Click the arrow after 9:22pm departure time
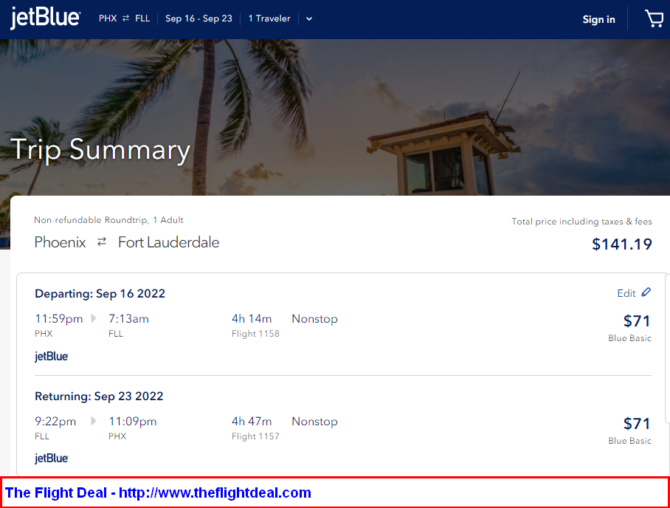The image size is (670, 508). click(94, 421)
